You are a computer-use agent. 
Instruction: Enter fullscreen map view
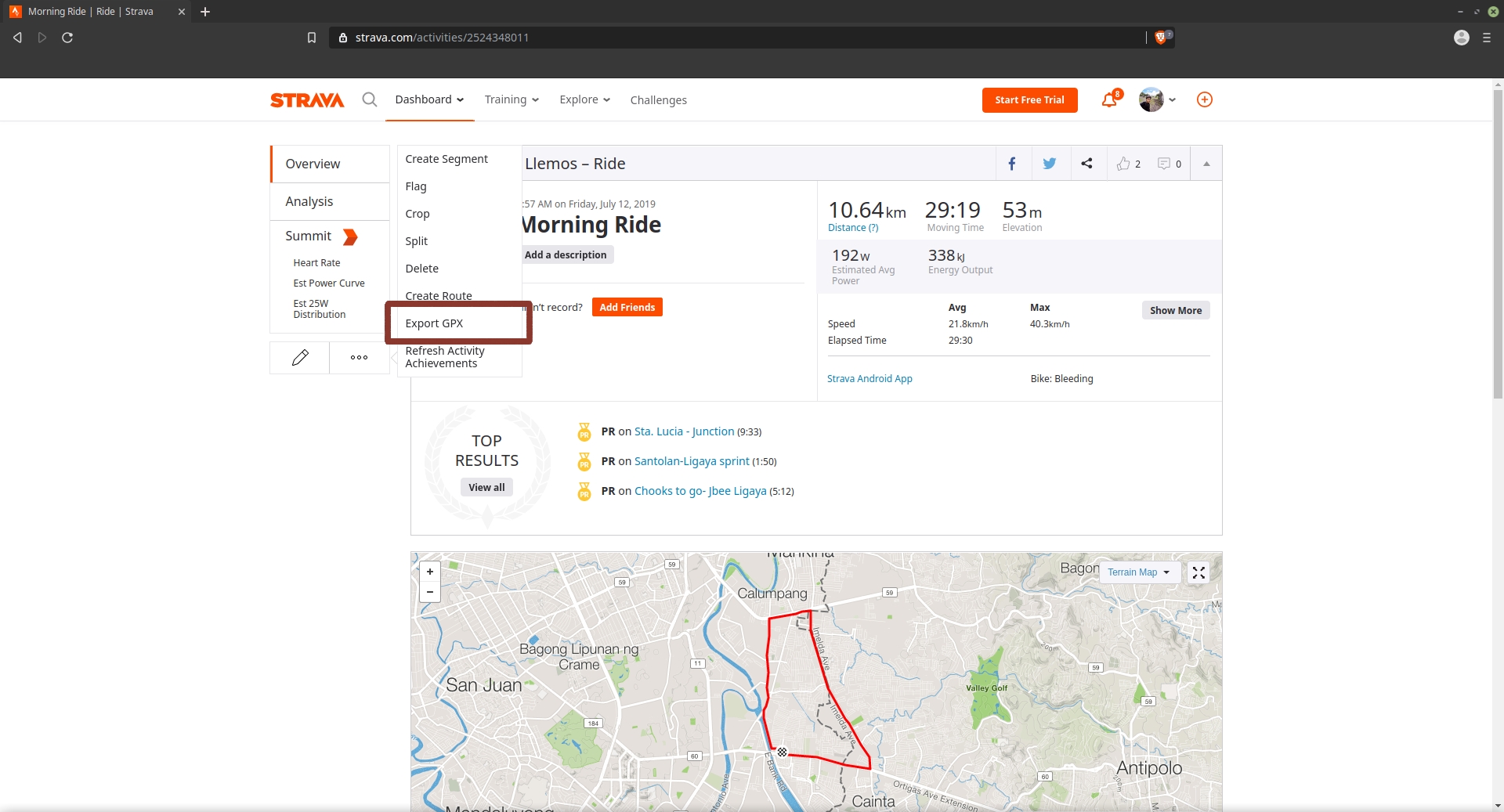click(x=1198, y=572)
